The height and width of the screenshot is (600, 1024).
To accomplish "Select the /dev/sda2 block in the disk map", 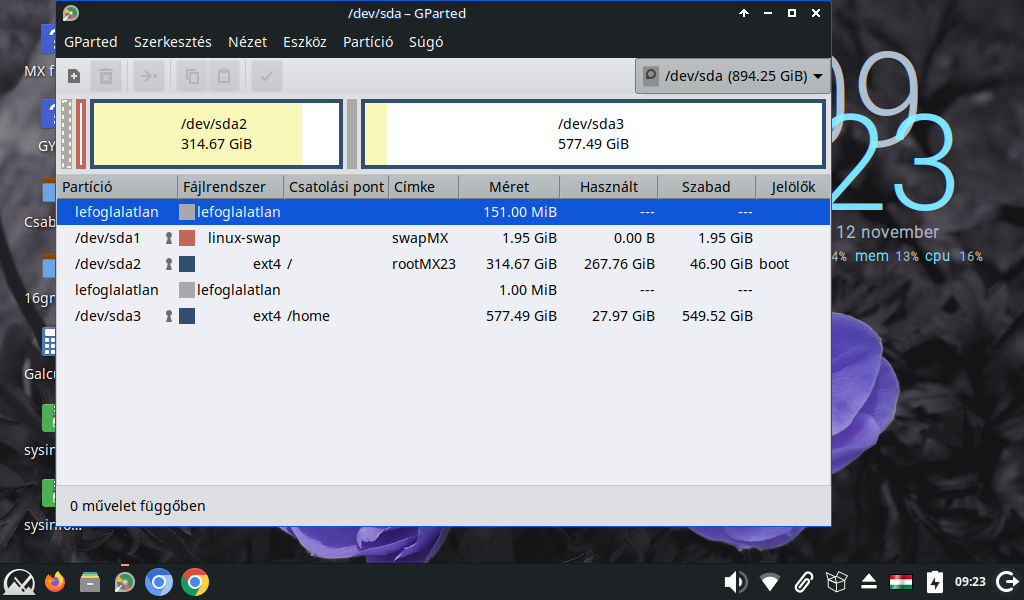I will pyautogui.click(x=214, y=134).
